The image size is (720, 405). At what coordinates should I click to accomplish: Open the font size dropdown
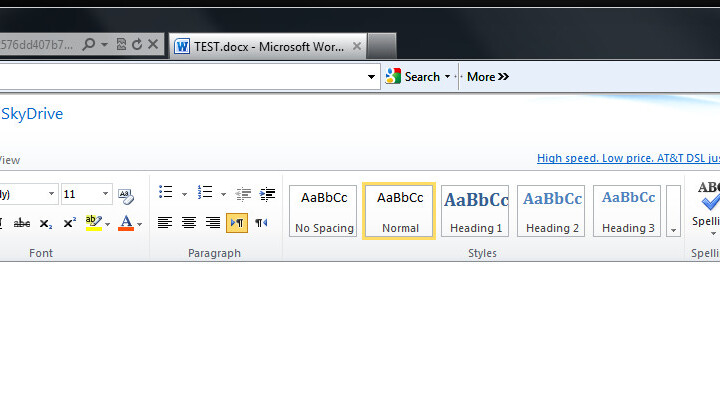point(105,194)
